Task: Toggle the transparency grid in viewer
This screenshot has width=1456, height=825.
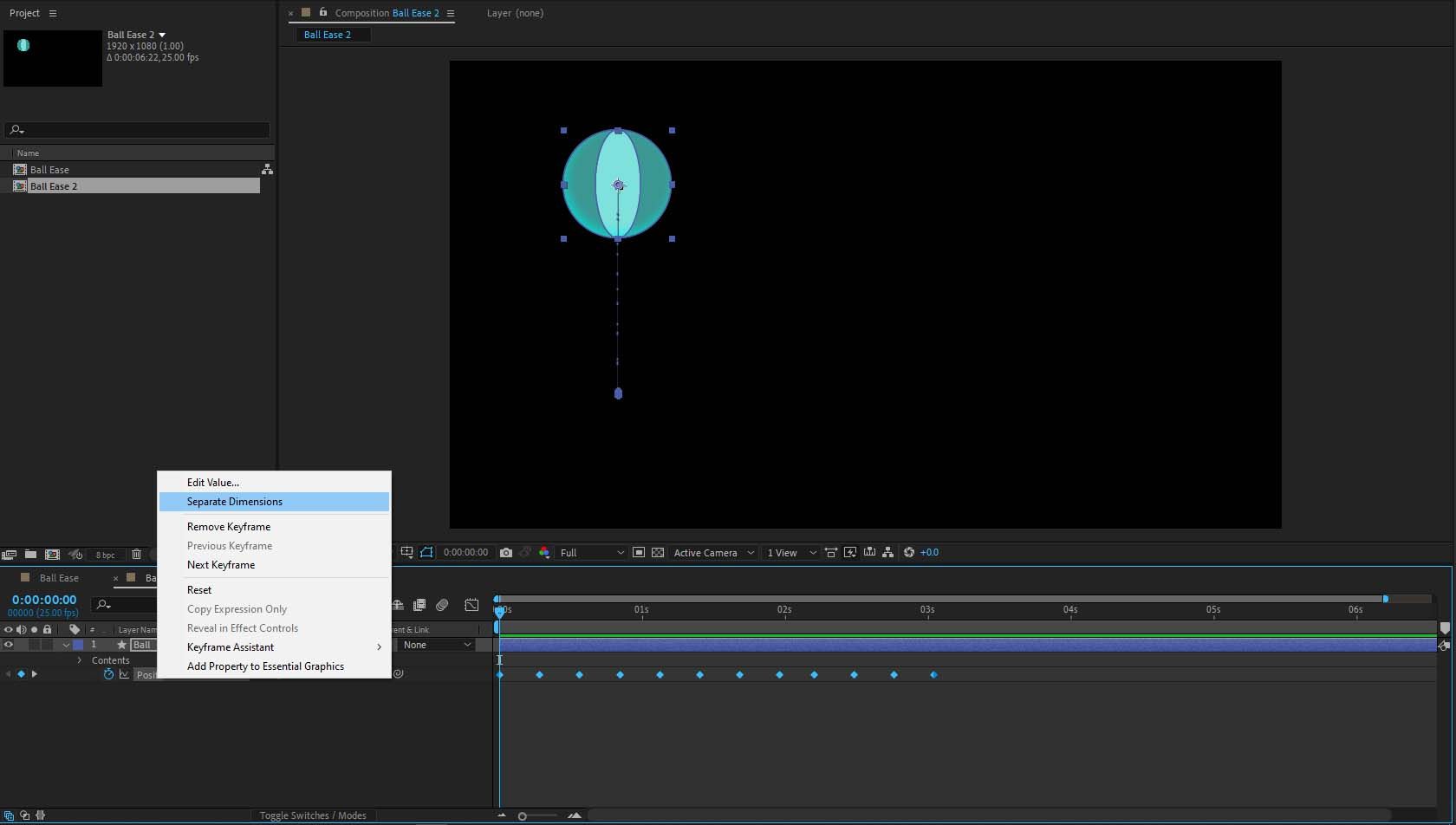Action: (658, 553)
